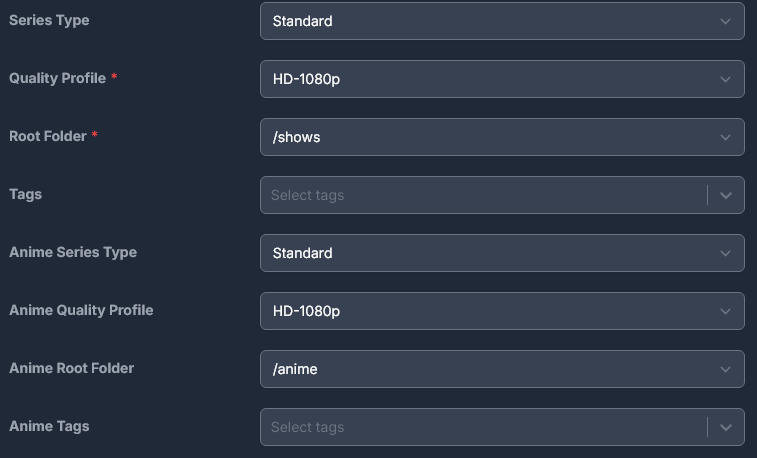Open the Quality Profile HD-1080p dropdown

[480, 79]
